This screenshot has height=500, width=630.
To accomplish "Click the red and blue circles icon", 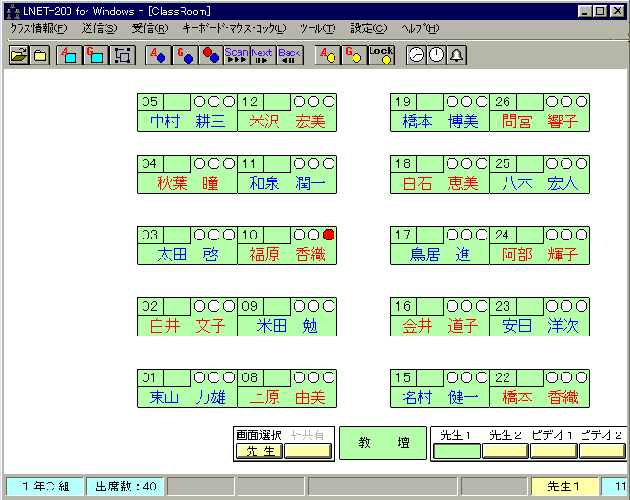I will tap(210, 55).
